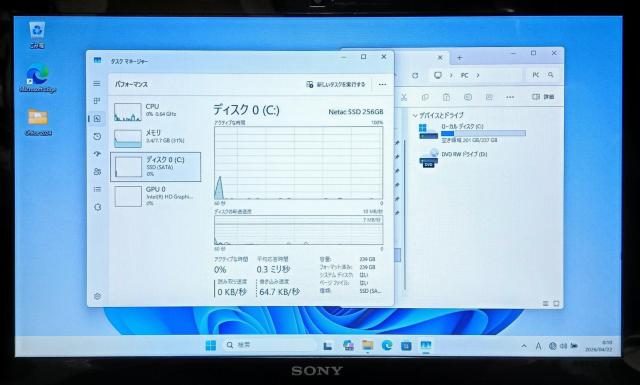Image resolution: width=640 pixels, height=385 pixels.
Task: Click the Paste icon in Explorer toolbar
Action: [447, 97]
